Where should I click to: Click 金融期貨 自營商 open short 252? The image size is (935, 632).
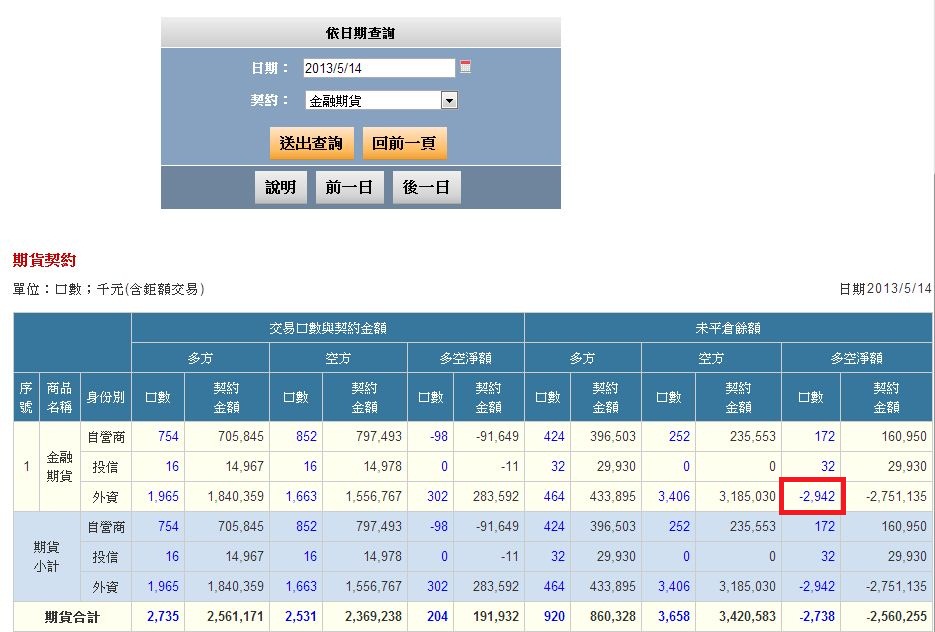[x=679, y=436]
